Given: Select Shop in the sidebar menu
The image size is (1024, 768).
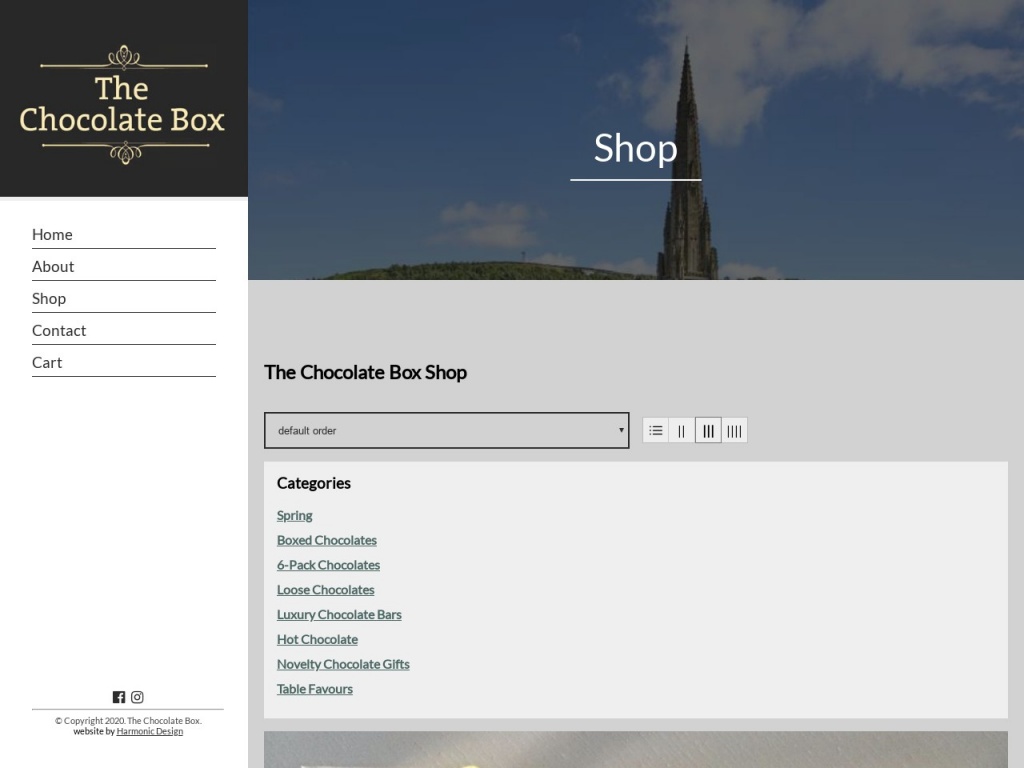Looking at the screenshot, I should tap(49, 298).
